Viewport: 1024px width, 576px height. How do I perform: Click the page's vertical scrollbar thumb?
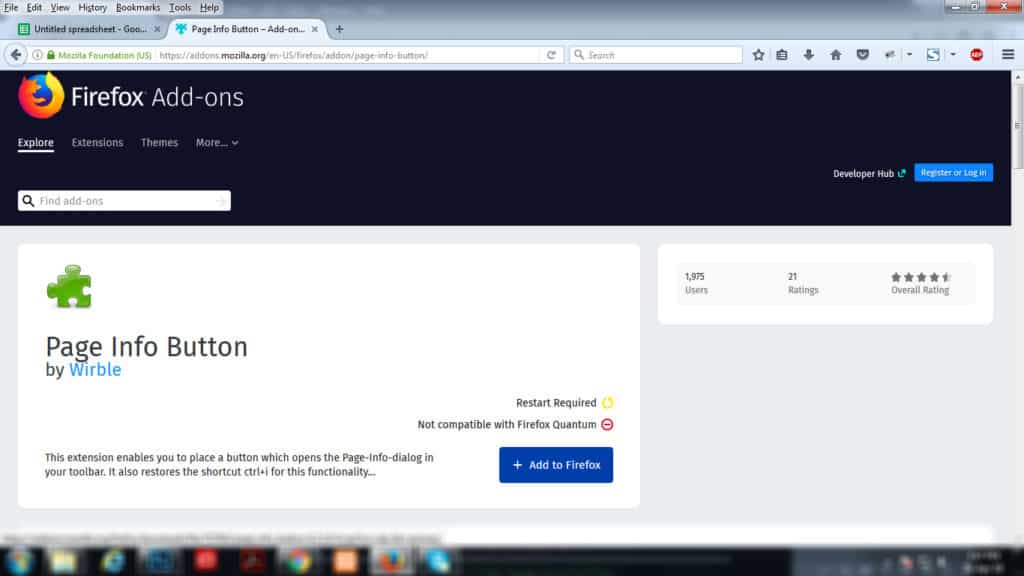(1017, 126)
